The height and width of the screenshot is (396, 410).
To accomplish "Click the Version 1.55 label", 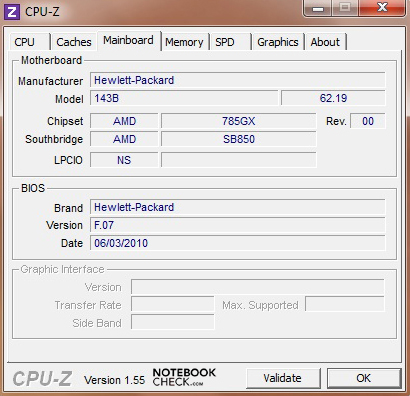I will [x=114, y=380].
